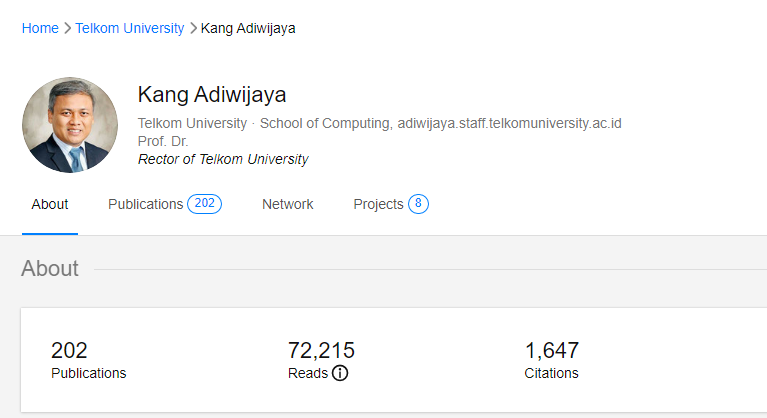This screenshot has width=767, height=418.
Task: Select the Rector of Telkom University text
Action: click(223, 159)
